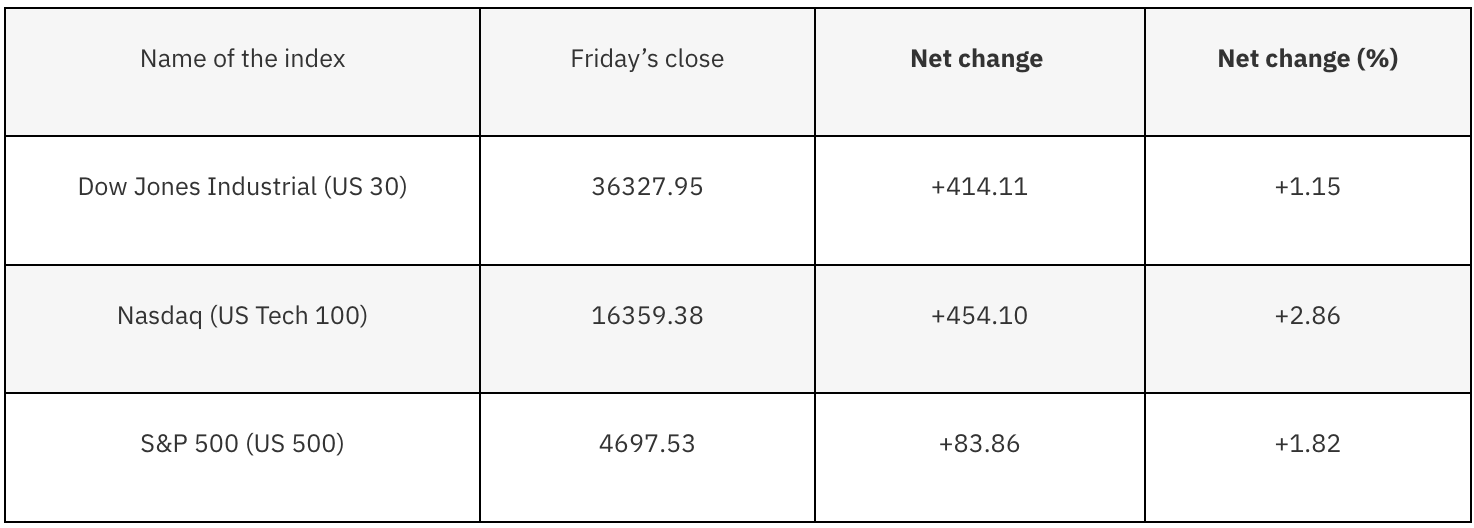Select the +1.82 percent change cell
This screenshot has width=1474, height=528.
[1307, 444]
